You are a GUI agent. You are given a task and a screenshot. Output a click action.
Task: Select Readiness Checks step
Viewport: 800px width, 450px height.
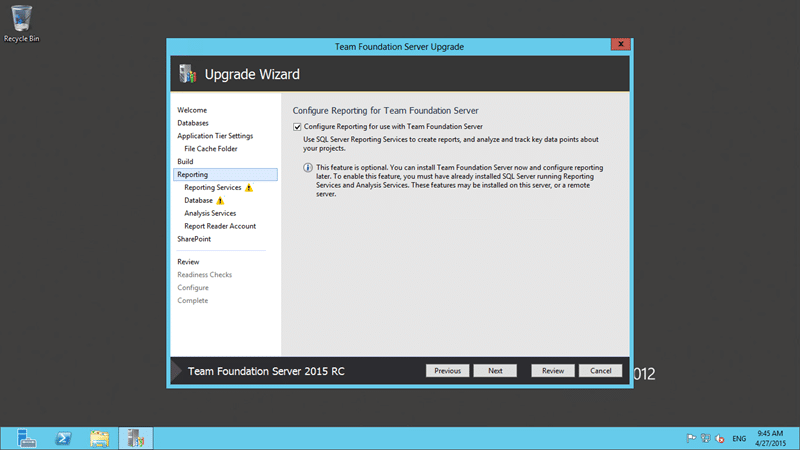click(x=205, y=274)
